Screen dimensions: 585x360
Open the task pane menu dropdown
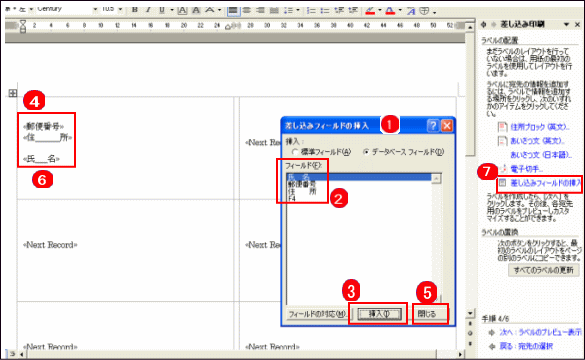click(x=566, y=24)
